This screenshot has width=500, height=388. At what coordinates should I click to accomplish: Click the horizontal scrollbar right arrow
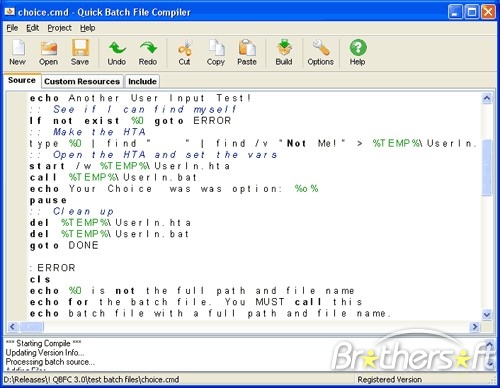pyautogui.click(x=475, y=327)
